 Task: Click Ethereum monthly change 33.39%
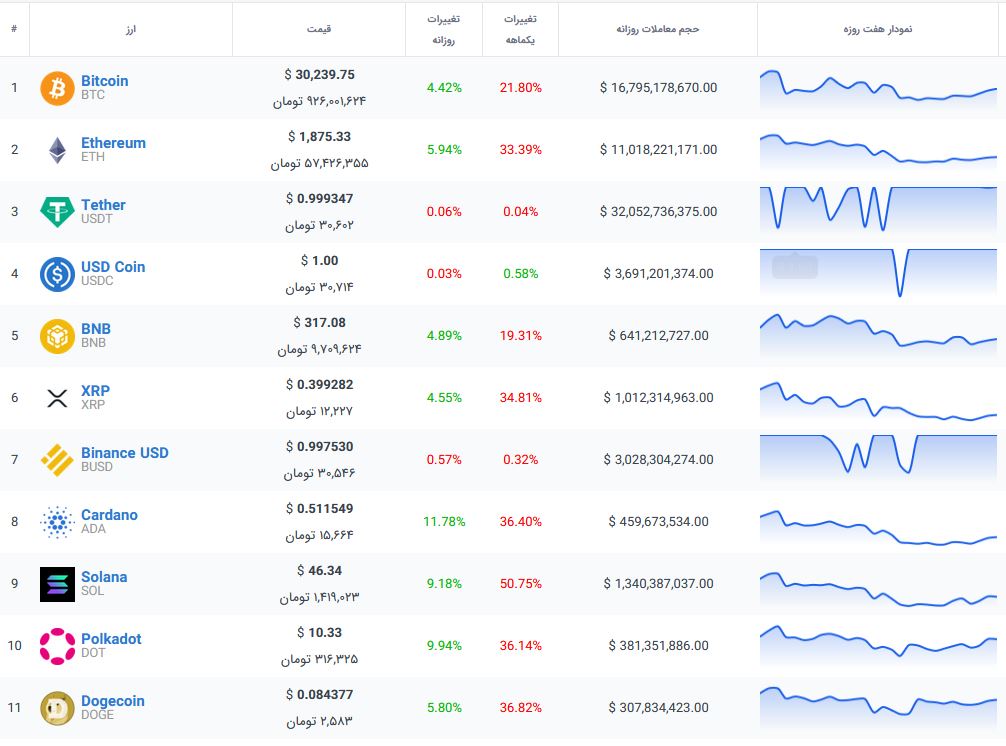click(x=520, y=149)
